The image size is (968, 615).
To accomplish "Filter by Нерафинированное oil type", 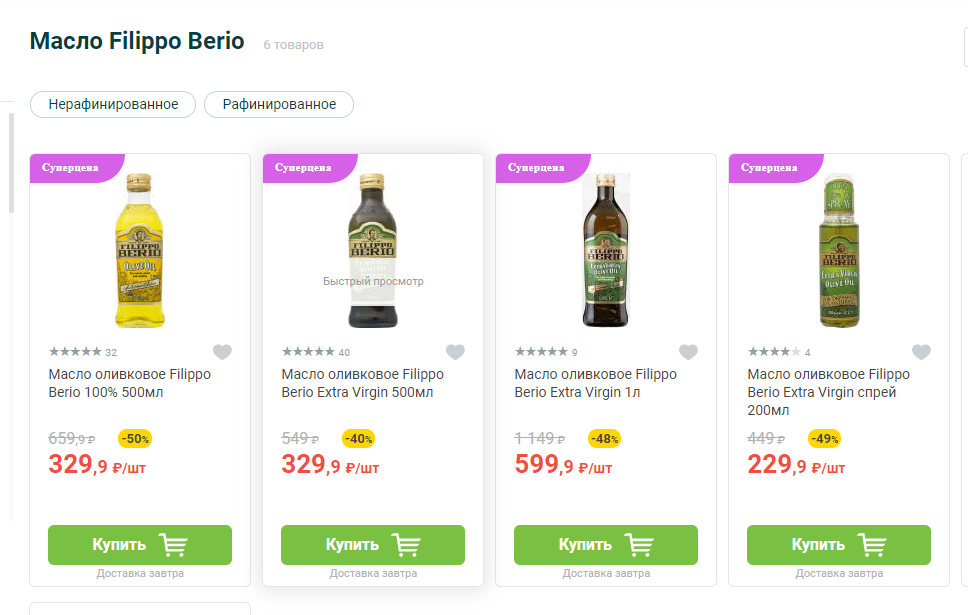I will [113, 104].
